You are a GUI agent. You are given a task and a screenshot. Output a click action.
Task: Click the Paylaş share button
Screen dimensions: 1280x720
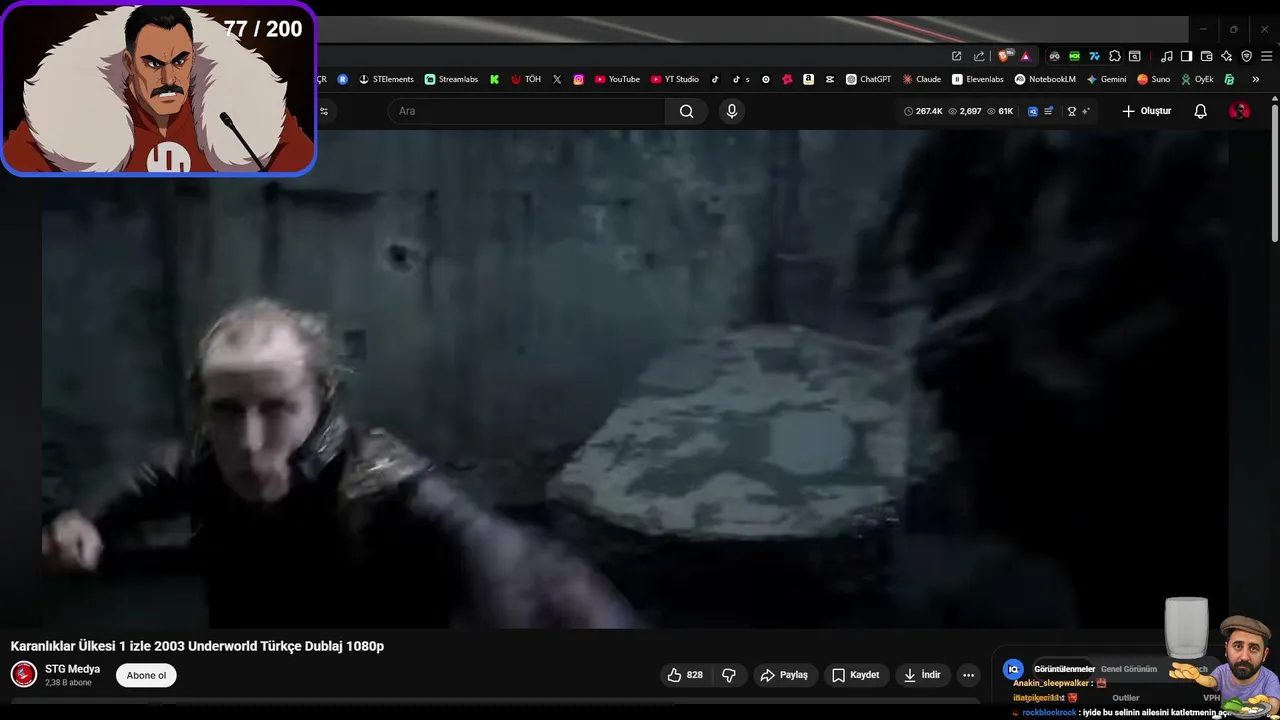784,675
